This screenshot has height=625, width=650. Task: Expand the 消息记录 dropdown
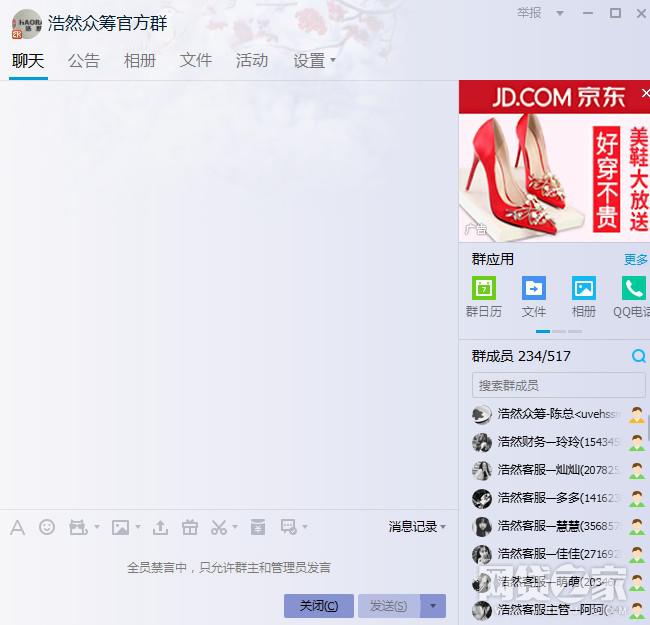click(443, 527)
